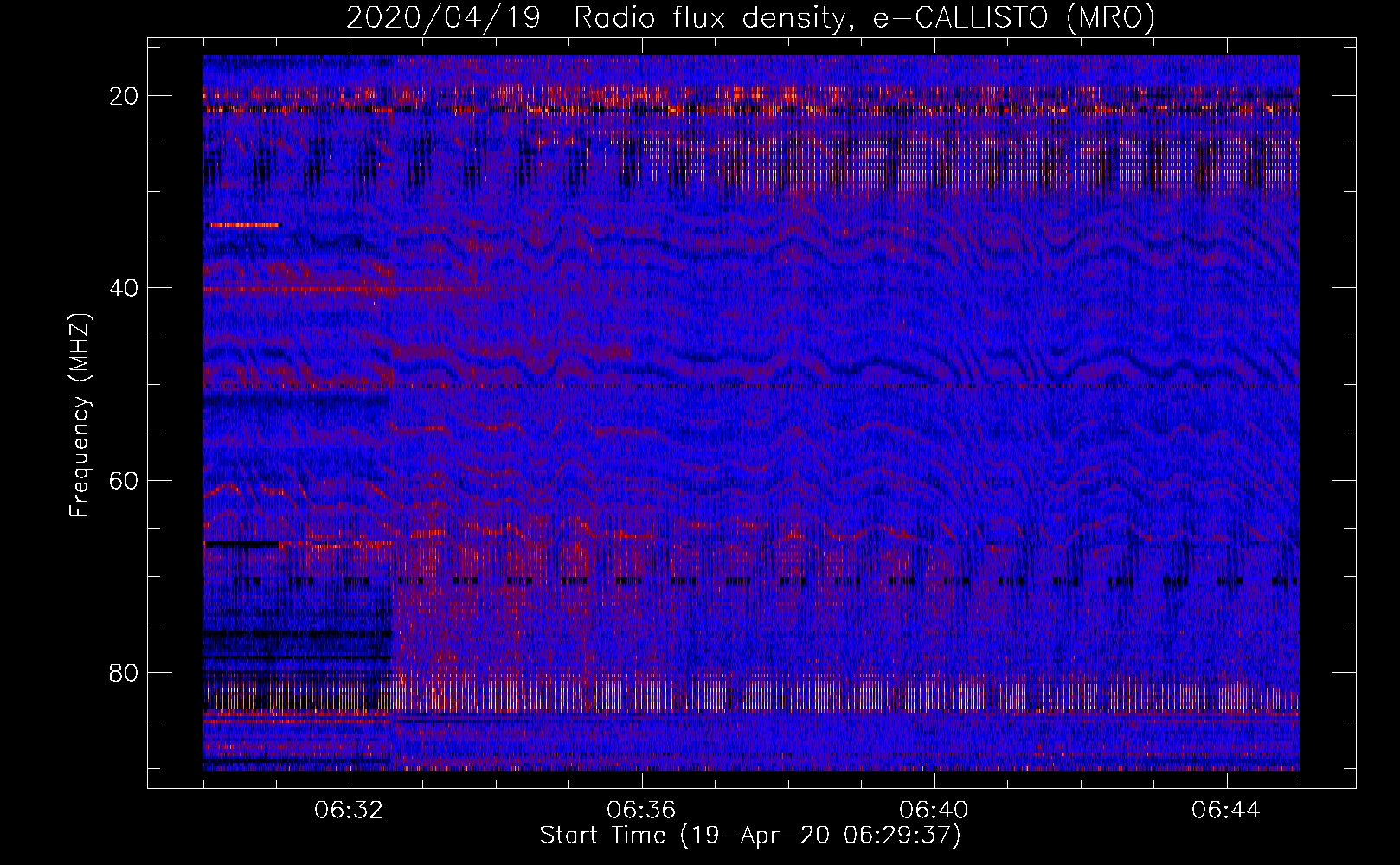The width and height of the screenshot is (1400, 865).
Task: Click the plot title '2020/04/19 Radio flux density'
Action: [x=750, y=17]
